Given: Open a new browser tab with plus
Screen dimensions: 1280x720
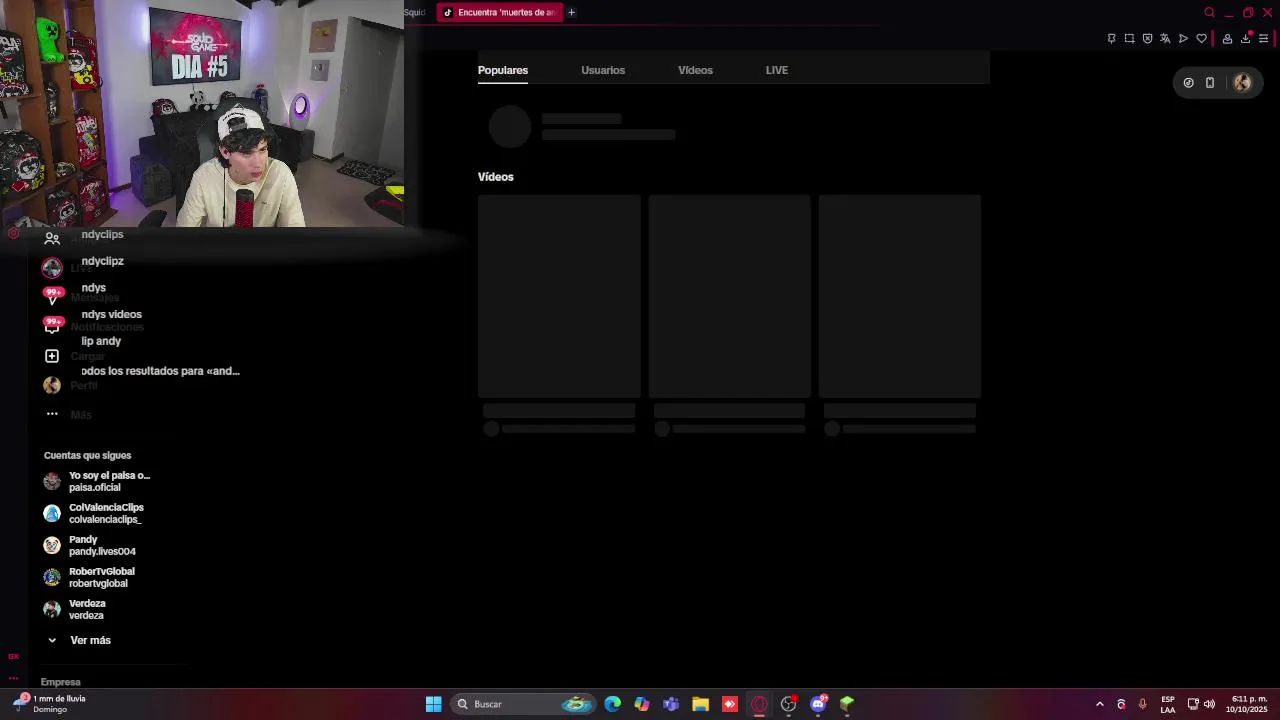Looking at the screenshot, I should pos(571,12).
